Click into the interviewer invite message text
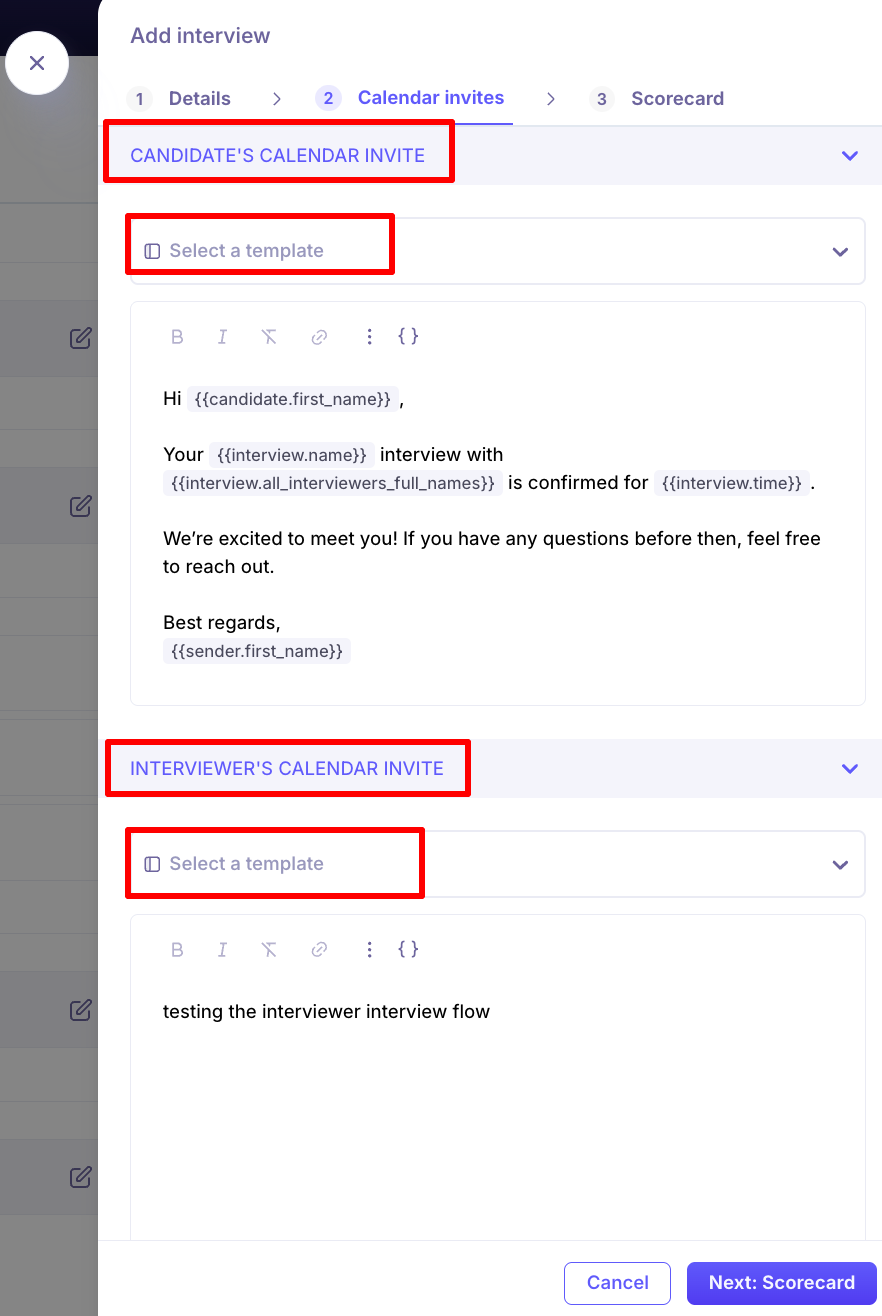This screenshot has width=882, height=1316. point(326,1012)
